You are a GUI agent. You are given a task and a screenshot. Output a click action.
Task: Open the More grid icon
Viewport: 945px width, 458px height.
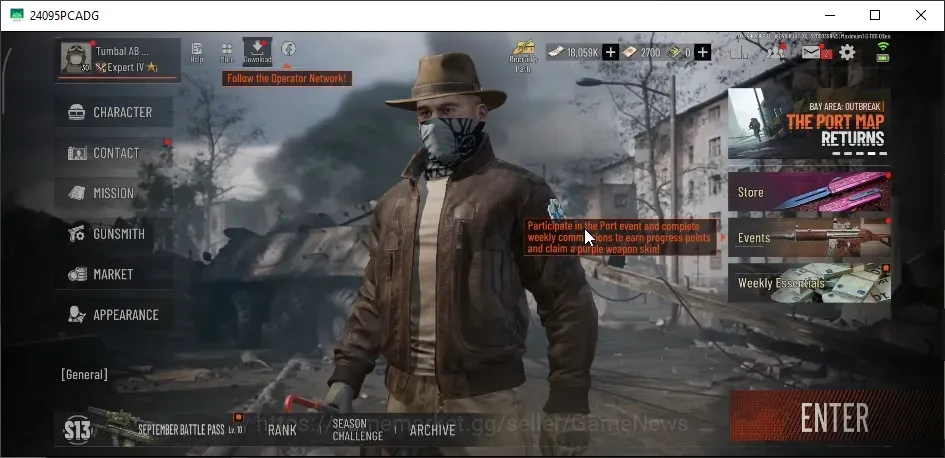227,52
